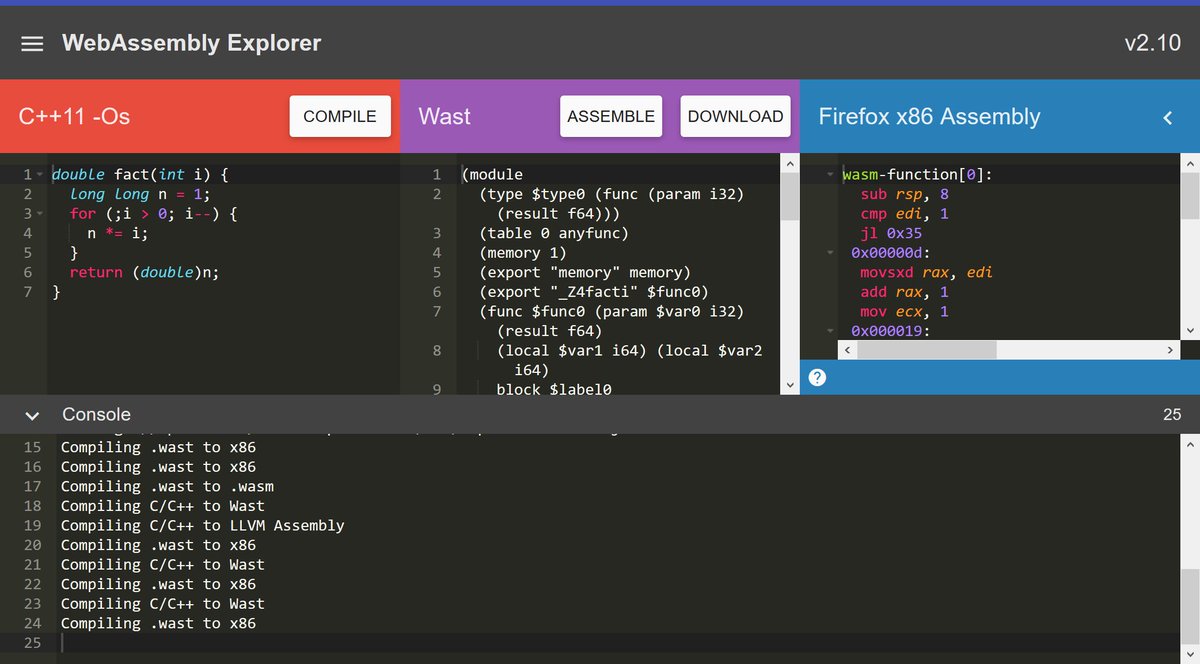Click 'jl 0x35' assembly line

pos(891,233)
